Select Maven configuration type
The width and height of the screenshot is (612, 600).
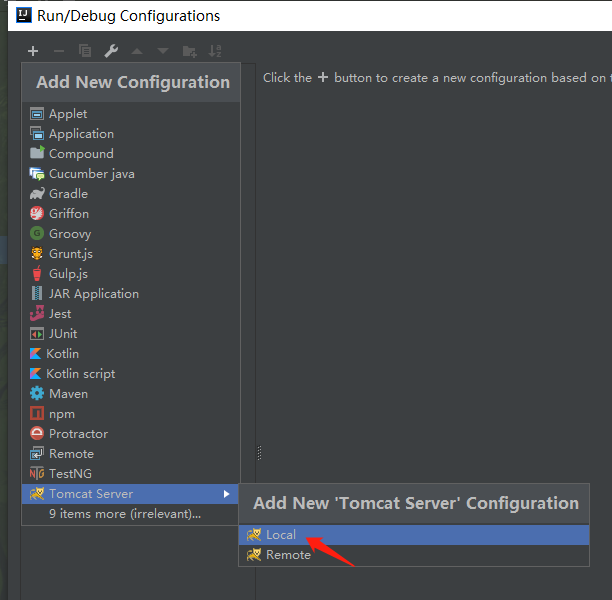click(x=131, y=393)
